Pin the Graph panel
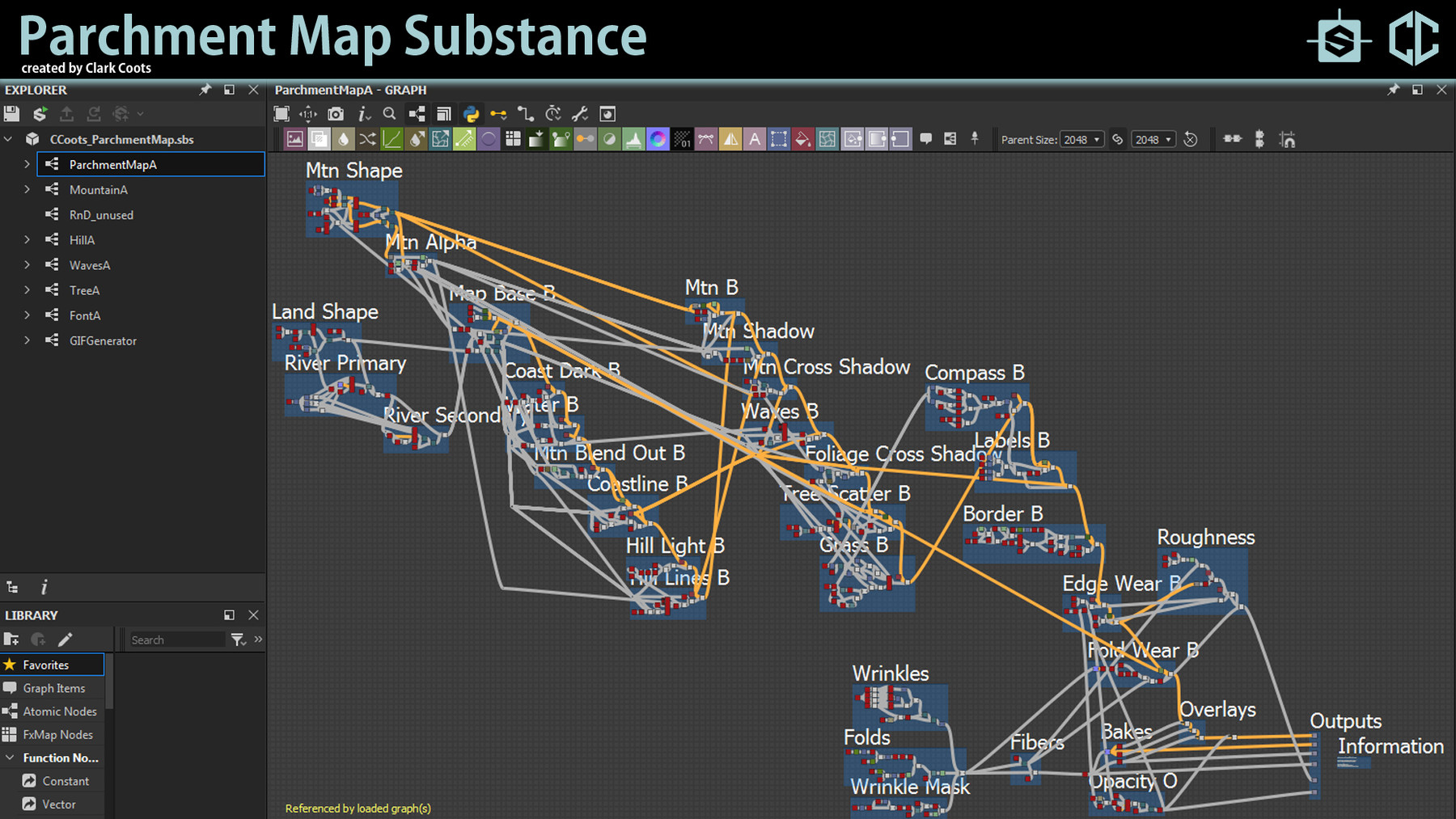The height and width of the screenshot is (819, 1456). pos(1393,90)
